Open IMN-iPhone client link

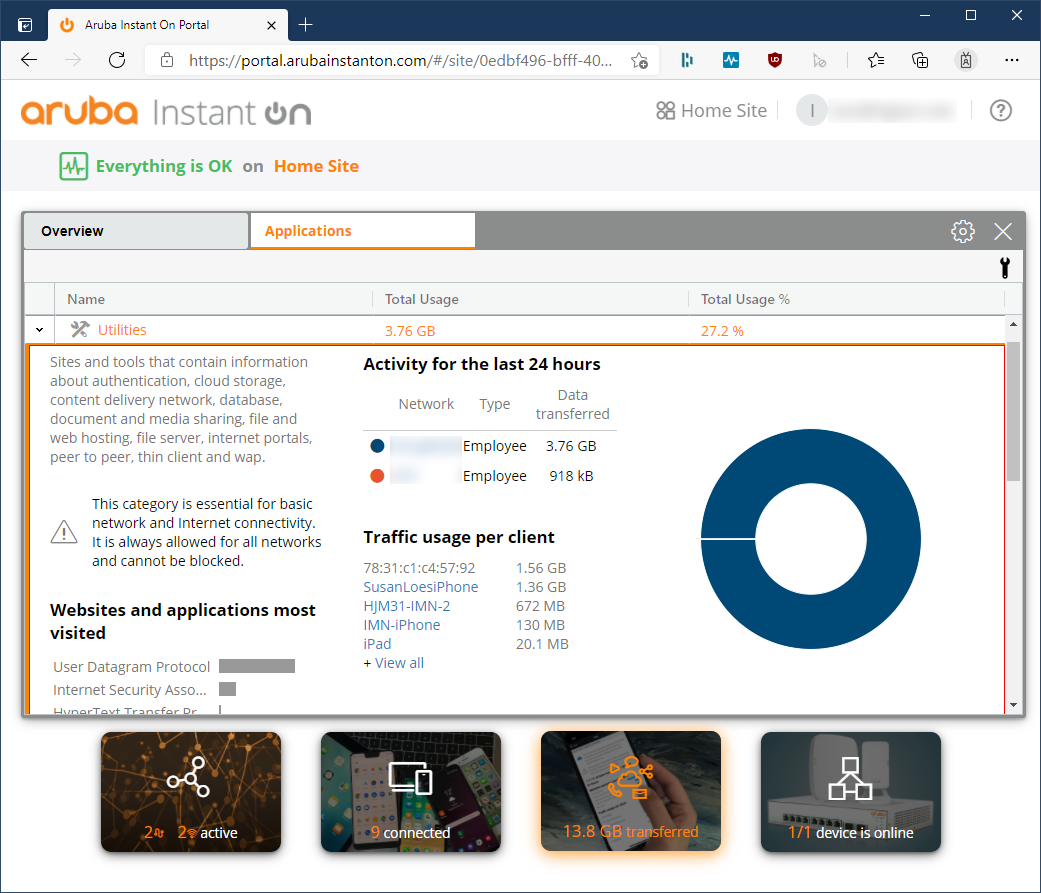[x=402, y=625]
